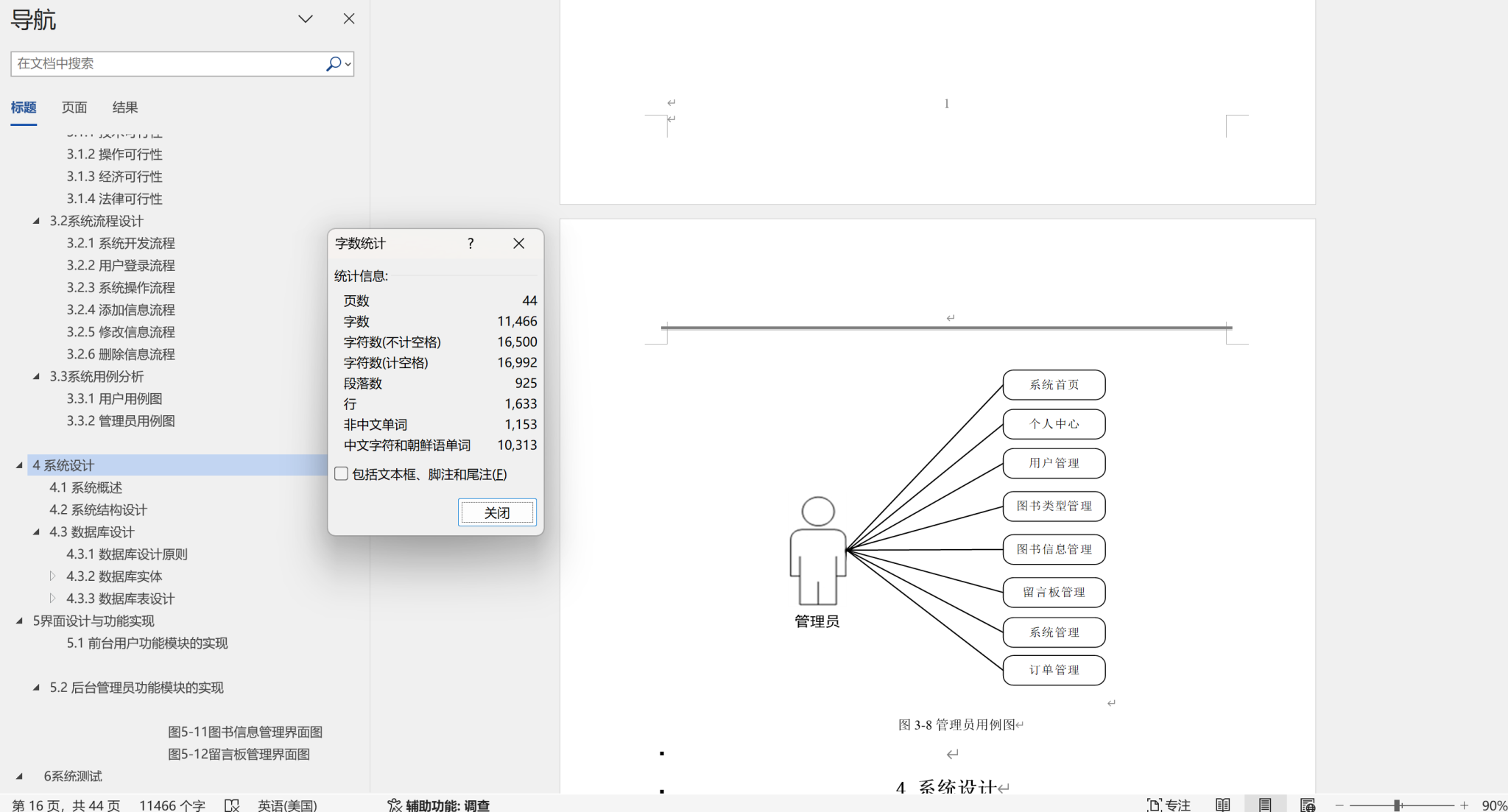Check the include textboxes, footnotes and endnotes box
This screenshot has width=1508, height=812.
pyautogui.click(x=342, y=474)
